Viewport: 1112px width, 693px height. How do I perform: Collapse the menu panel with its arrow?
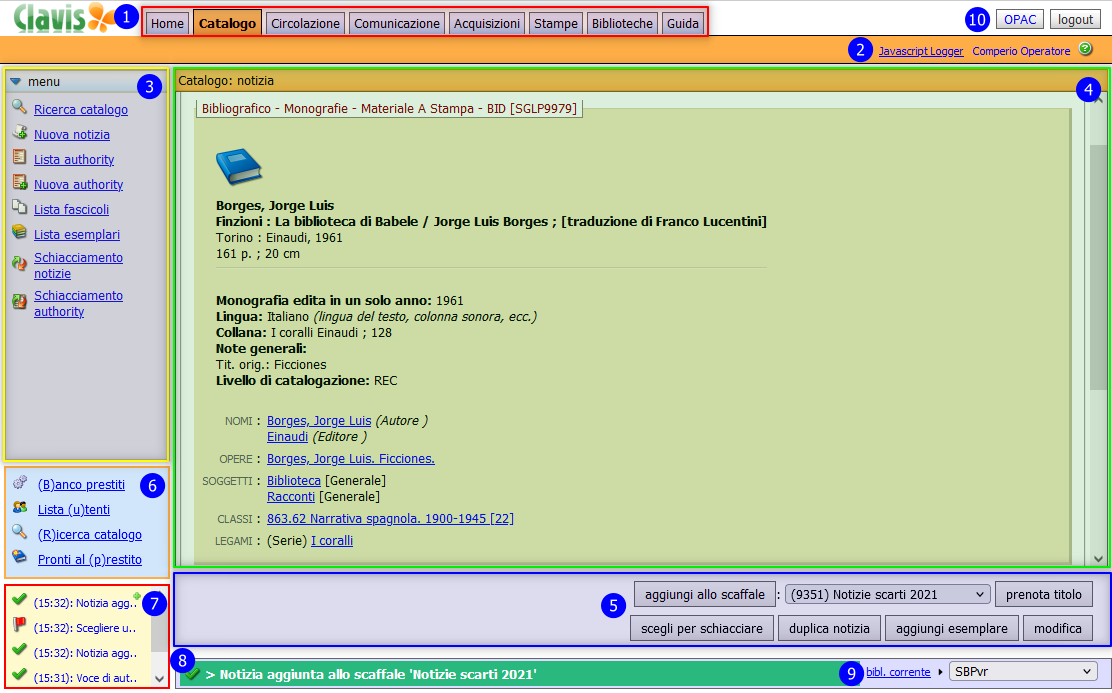click(13, 81)
